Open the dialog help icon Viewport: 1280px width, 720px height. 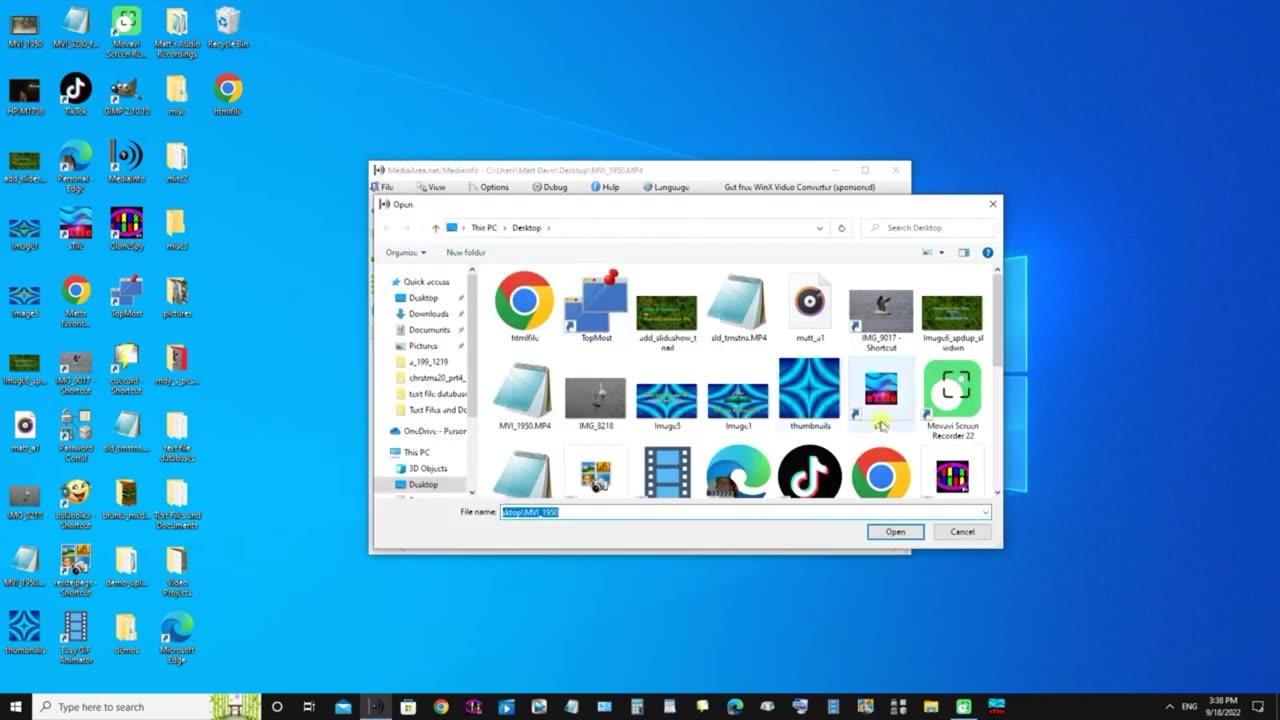987,253
